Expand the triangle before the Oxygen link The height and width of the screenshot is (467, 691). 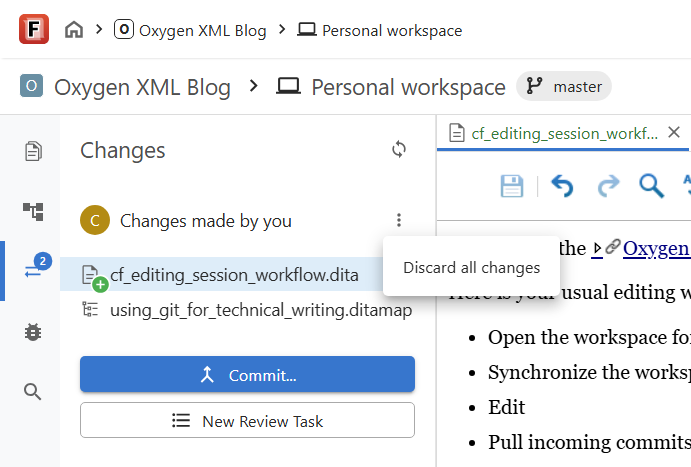tap(597, 248)
